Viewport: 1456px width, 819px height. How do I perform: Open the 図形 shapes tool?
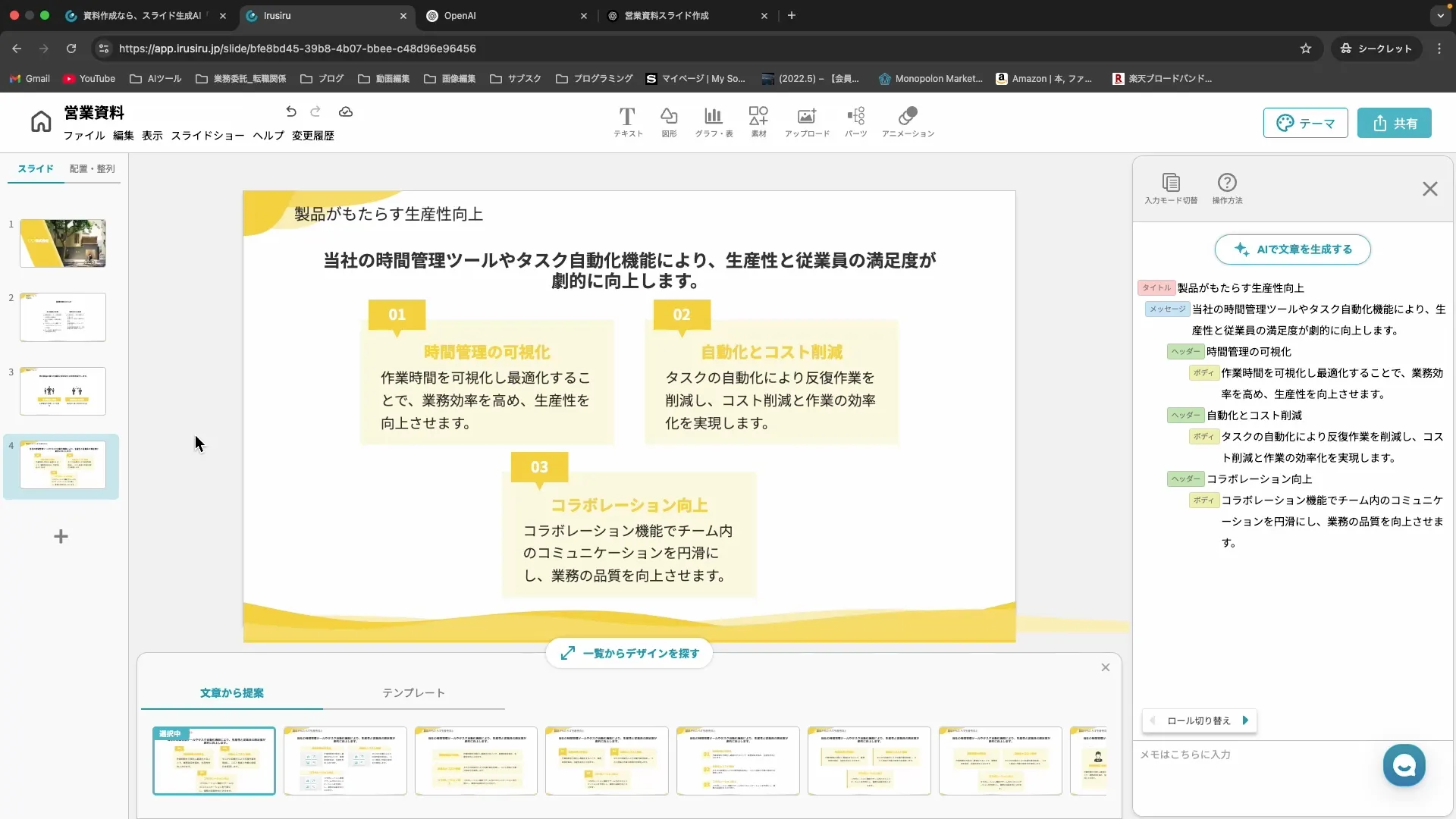669,121
